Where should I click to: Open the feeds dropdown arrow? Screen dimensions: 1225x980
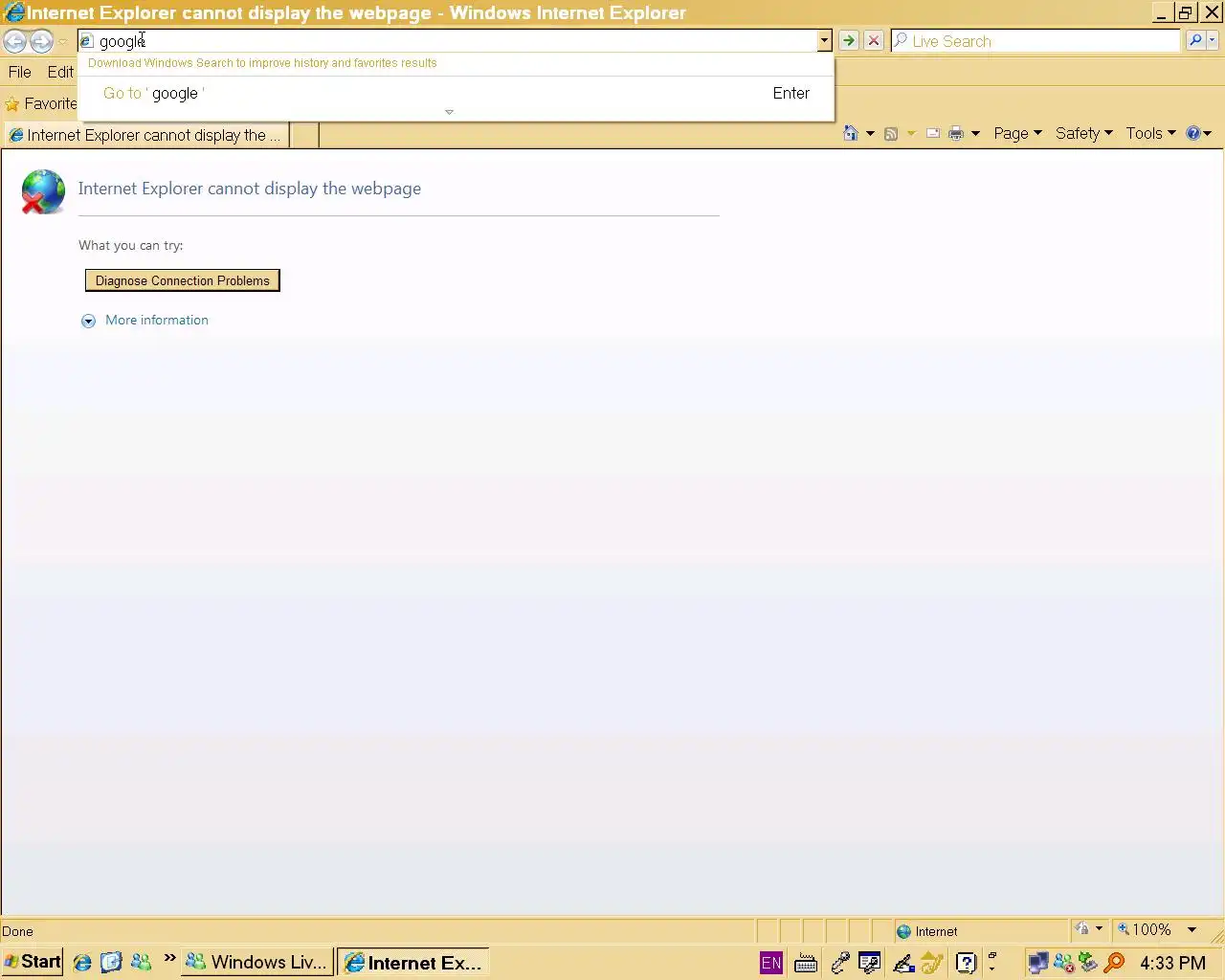click(x=911, y=133)
